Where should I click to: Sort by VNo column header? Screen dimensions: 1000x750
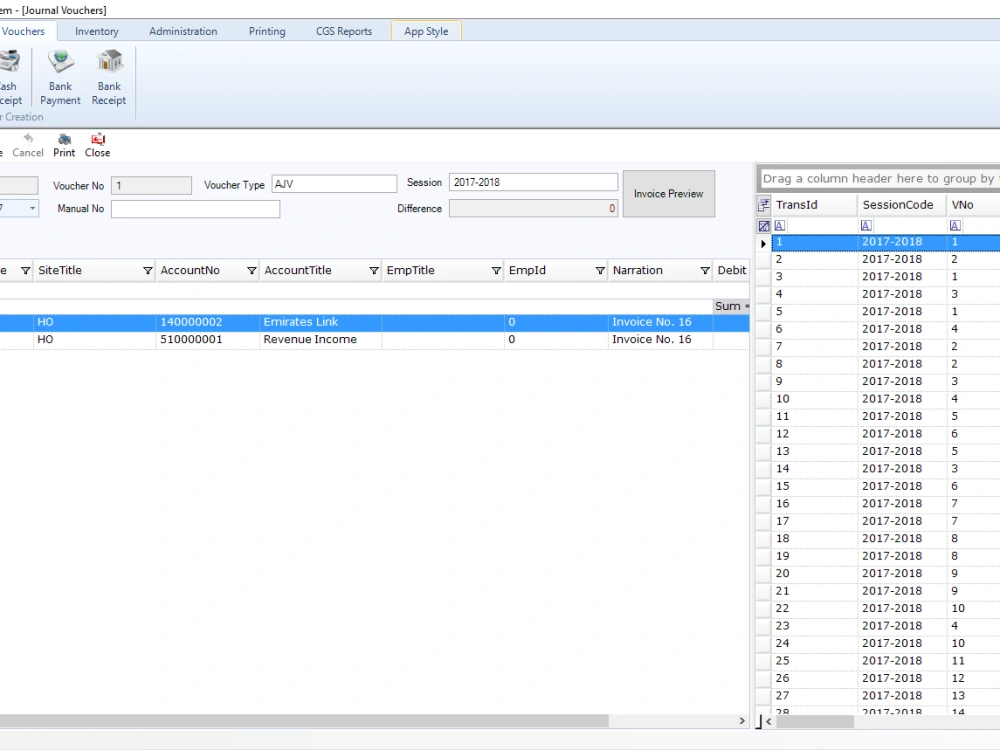tap(973, 205)
